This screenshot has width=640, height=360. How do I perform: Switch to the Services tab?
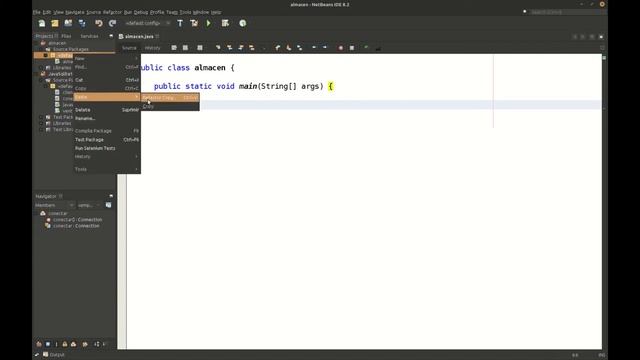pyautogui.click(x=89, y=36)
